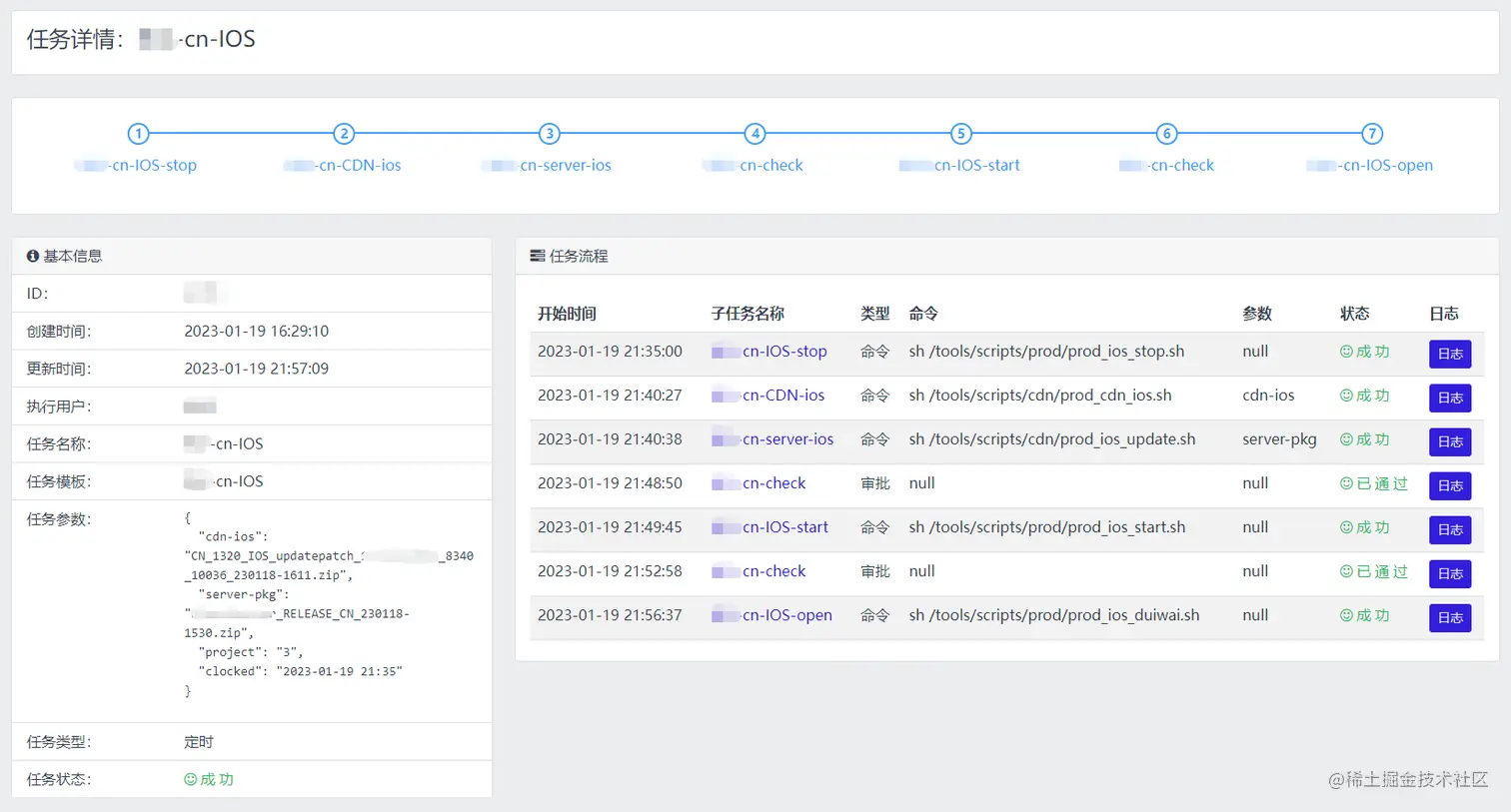The image size is (1511, 812).
Task: Click the server-pkg parameter cell
Action: pos(1279,439)
